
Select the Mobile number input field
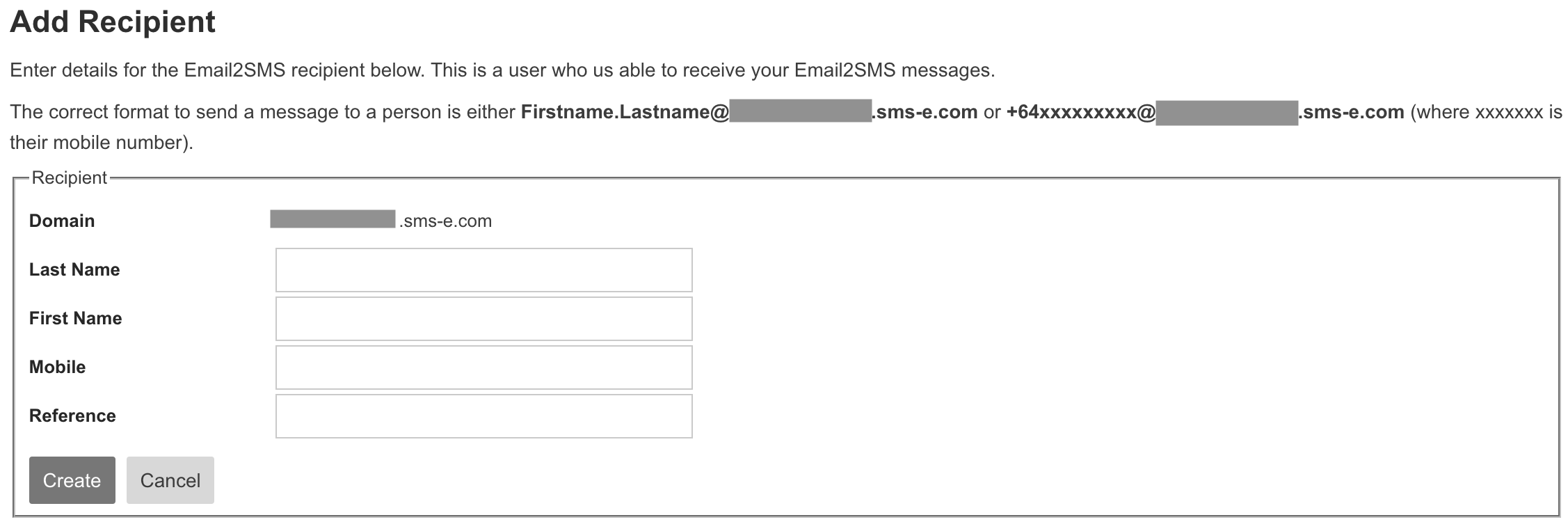click(483, 367)
